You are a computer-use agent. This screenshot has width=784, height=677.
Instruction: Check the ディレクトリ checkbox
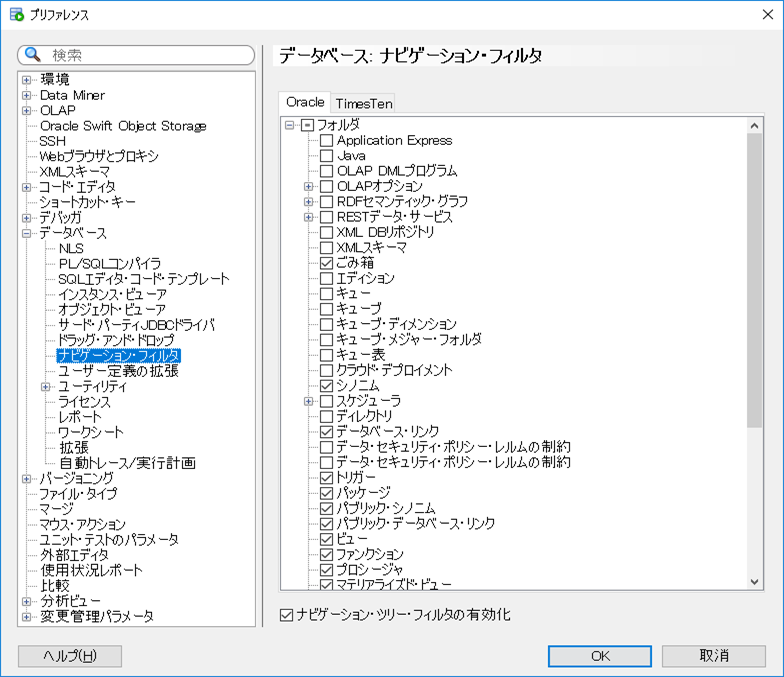coord(326,416)
